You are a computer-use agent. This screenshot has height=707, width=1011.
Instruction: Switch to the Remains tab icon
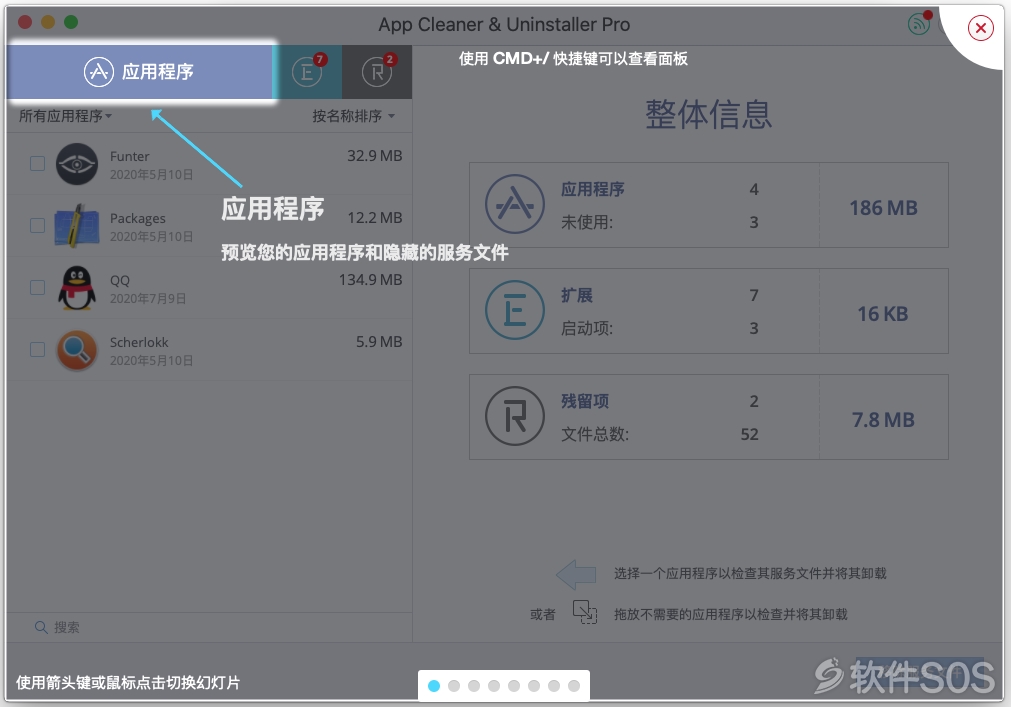coord(377,72)
